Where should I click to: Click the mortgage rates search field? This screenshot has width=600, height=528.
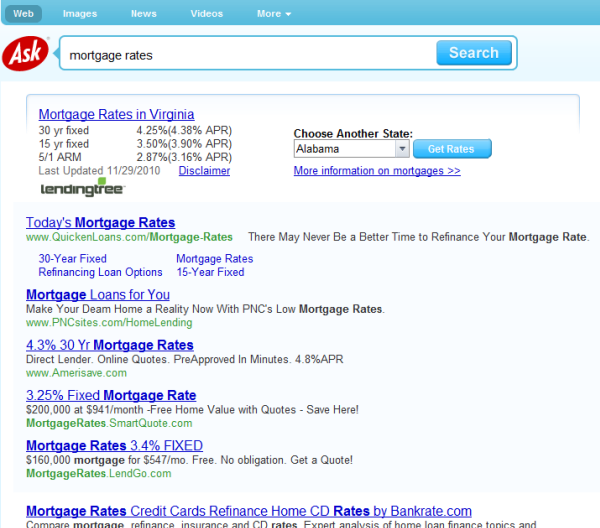click(x=249, y=54)
